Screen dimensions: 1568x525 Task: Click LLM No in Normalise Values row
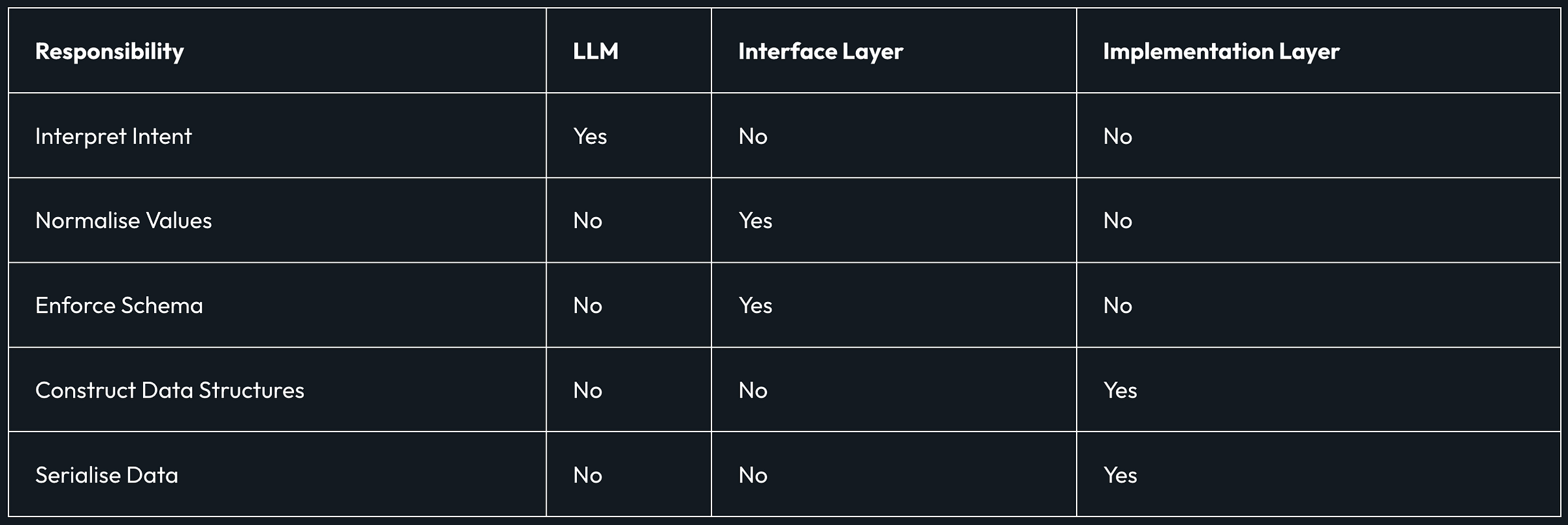click(x=587, y=221)
